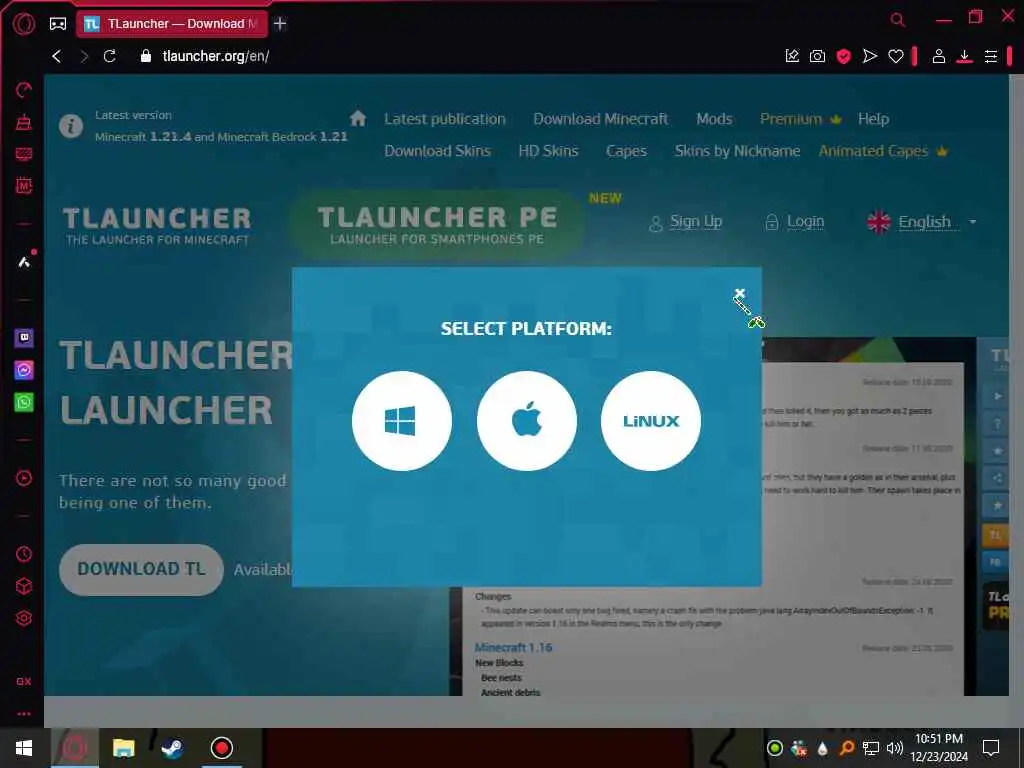Open Messenger in the sidebar
1024x768 pixels.
pos(24,370)
